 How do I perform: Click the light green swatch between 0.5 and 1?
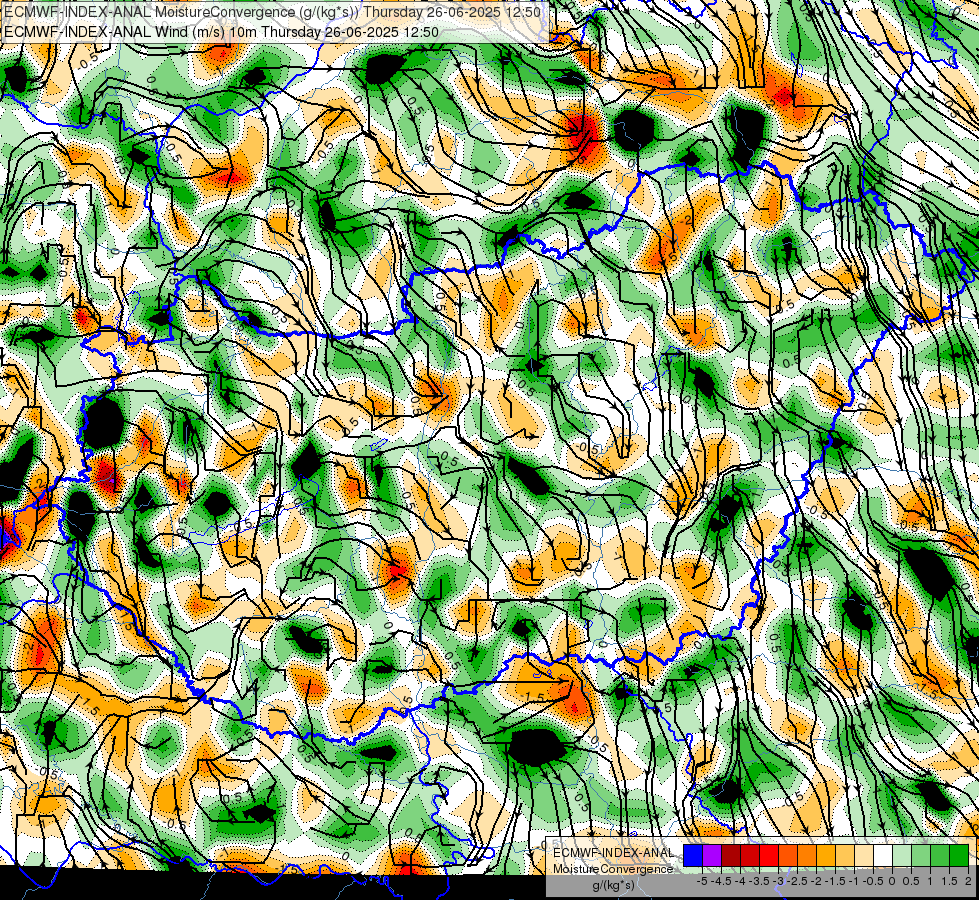tap(921, 856)
